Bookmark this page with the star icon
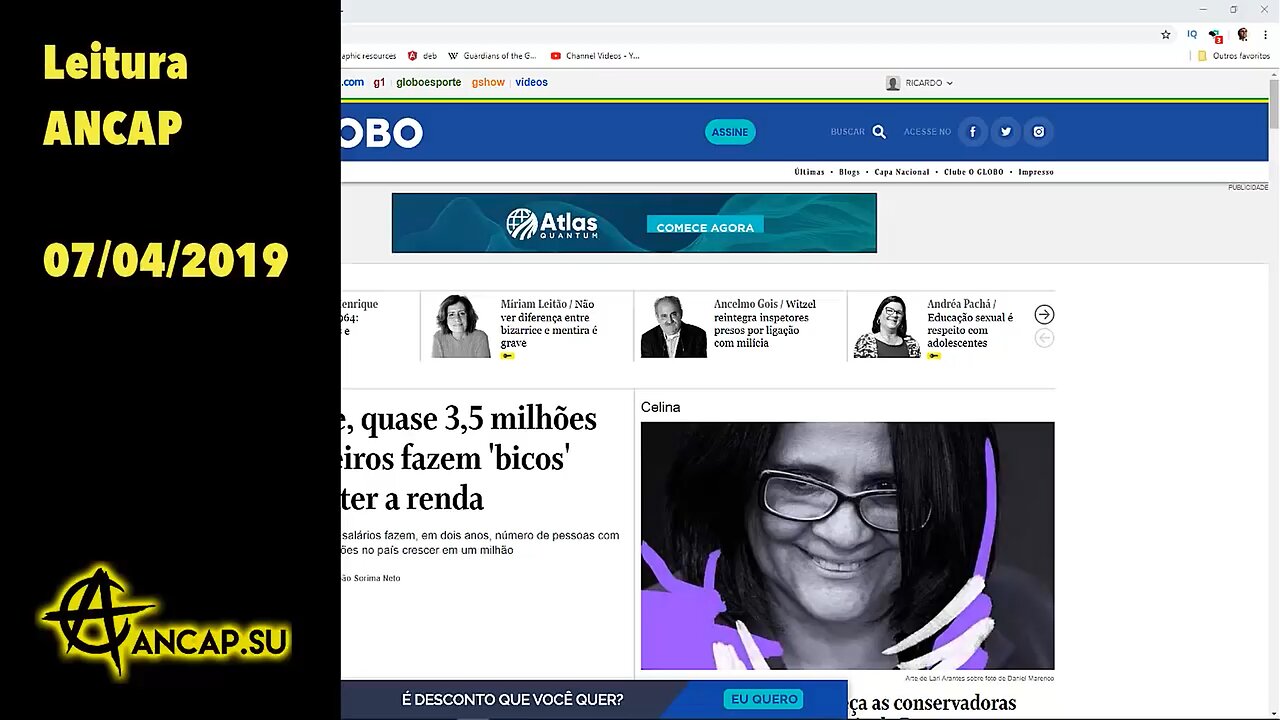The image size is (1280, 720). tap(1165, 34)
